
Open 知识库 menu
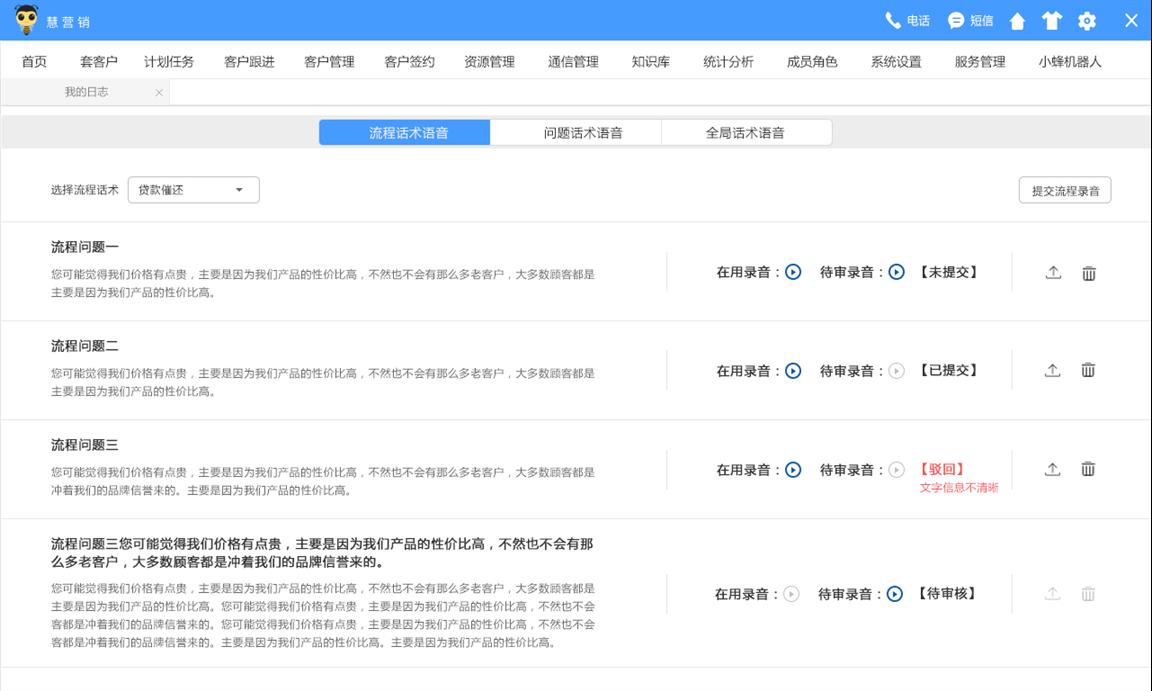[650, 62]
